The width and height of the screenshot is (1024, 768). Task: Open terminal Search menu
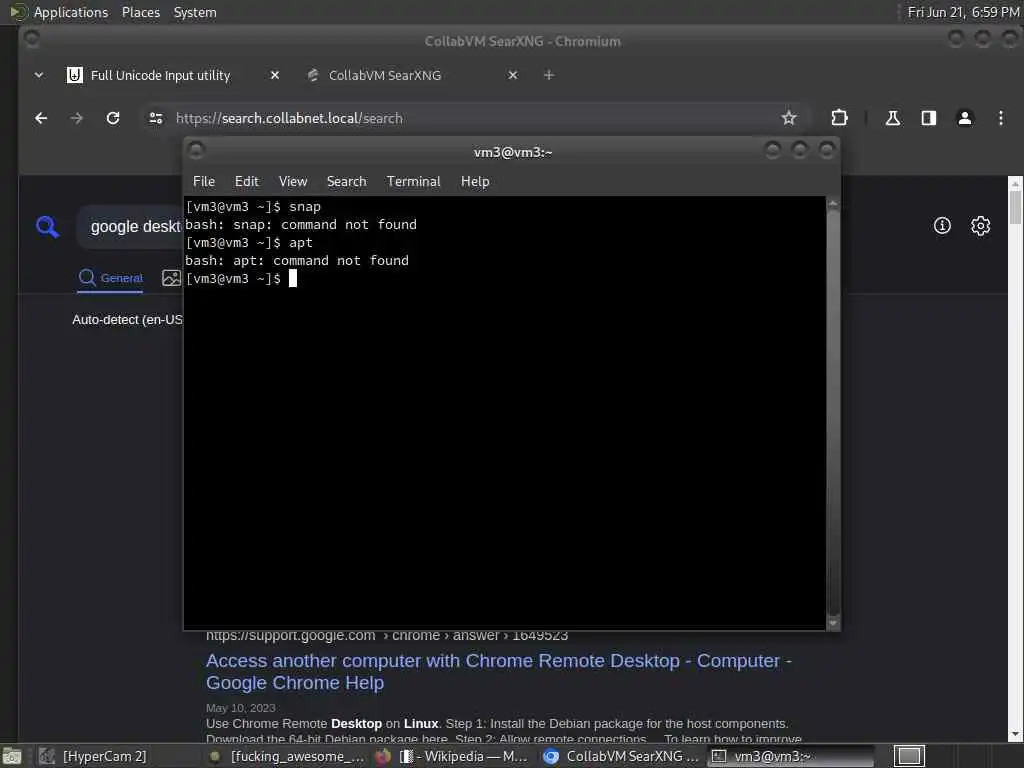[346, 182]
